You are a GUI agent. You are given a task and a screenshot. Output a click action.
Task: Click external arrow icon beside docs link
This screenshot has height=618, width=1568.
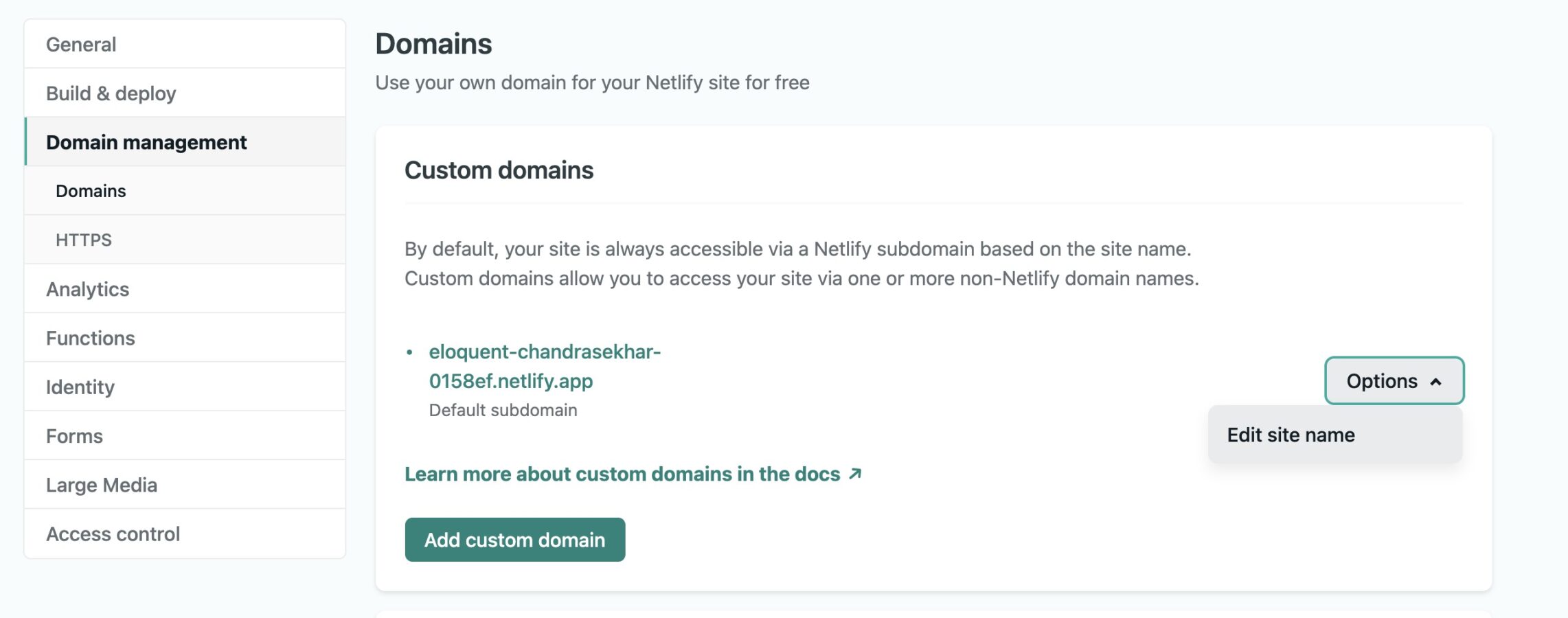(855, 474)
